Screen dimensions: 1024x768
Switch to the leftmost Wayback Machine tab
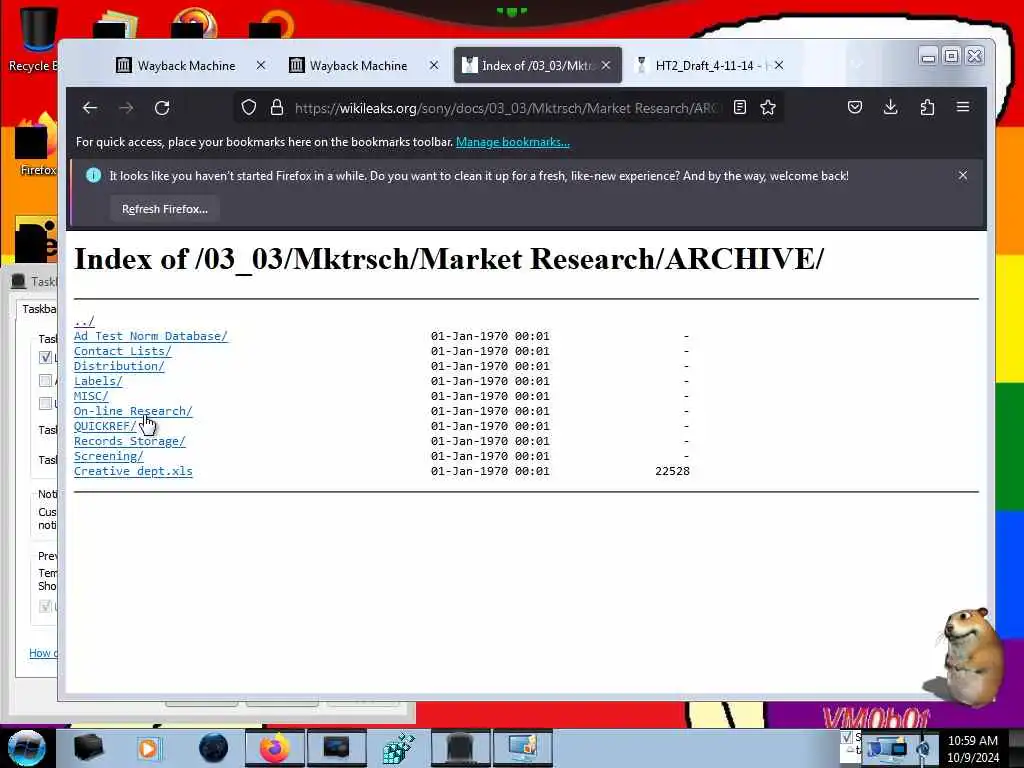(186, 65)
